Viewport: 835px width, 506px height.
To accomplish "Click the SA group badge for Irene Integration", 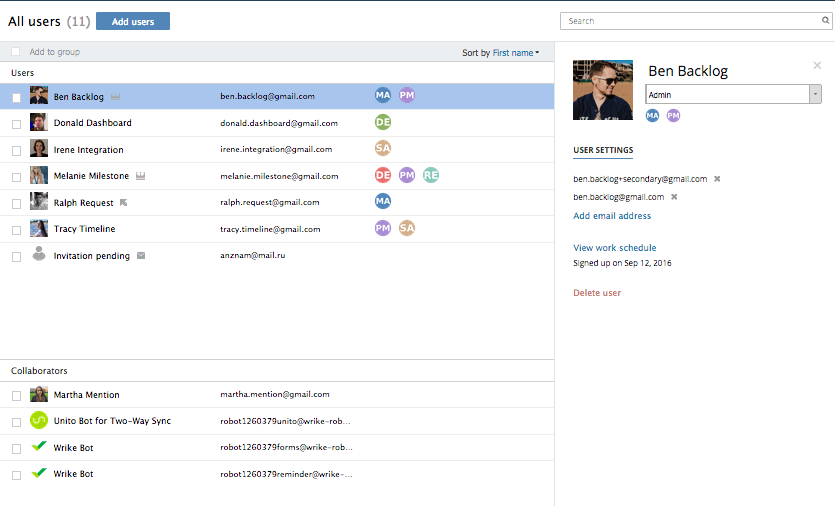I will (383, 149).
